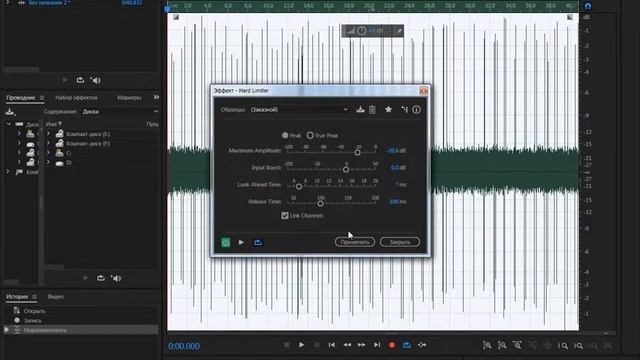Adjust the Look-Ahead Time slider handle
This screenshot has height=360, width=640.
[299, 187]
